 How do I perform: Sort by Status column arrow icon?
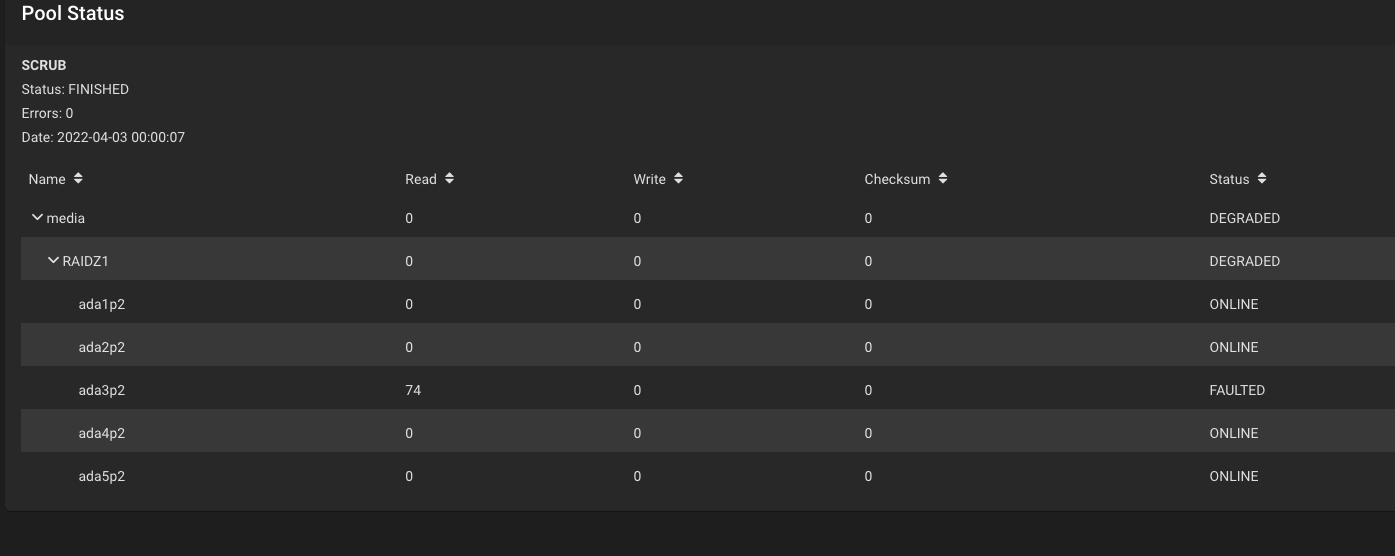pyautogui.click(x=1262, y=178)
